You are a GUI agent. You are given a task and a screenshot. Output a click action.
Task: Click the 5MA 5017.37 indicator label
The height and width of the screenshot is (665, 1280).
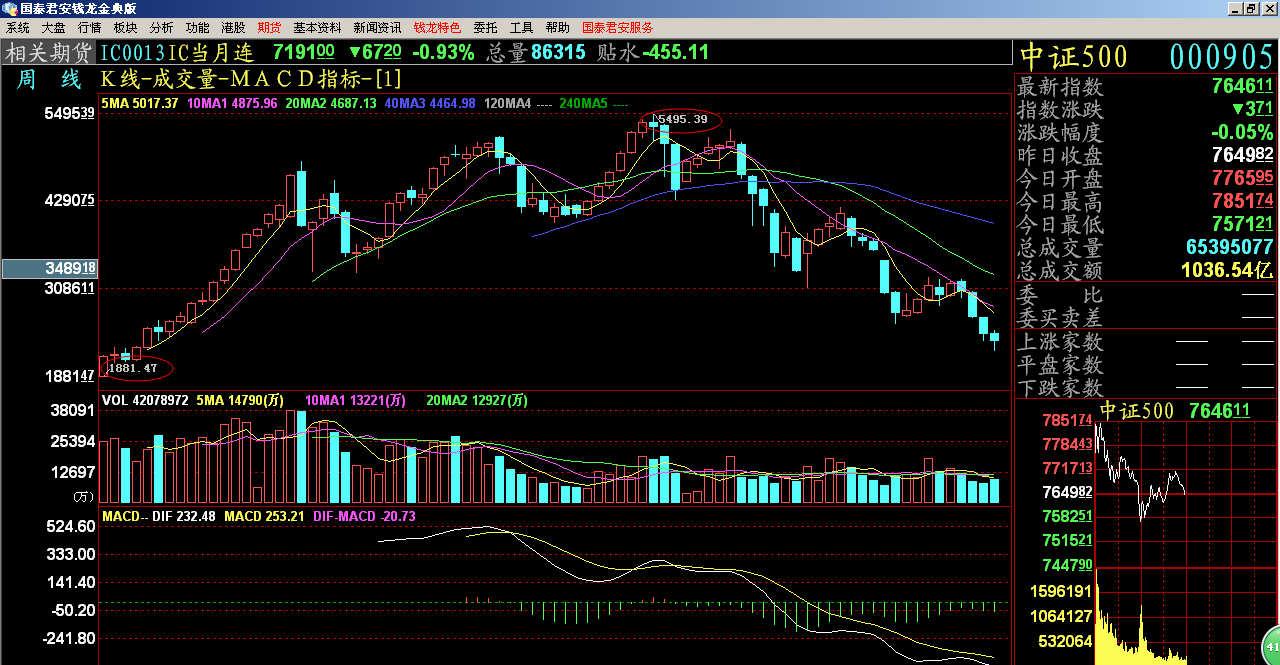140,103
